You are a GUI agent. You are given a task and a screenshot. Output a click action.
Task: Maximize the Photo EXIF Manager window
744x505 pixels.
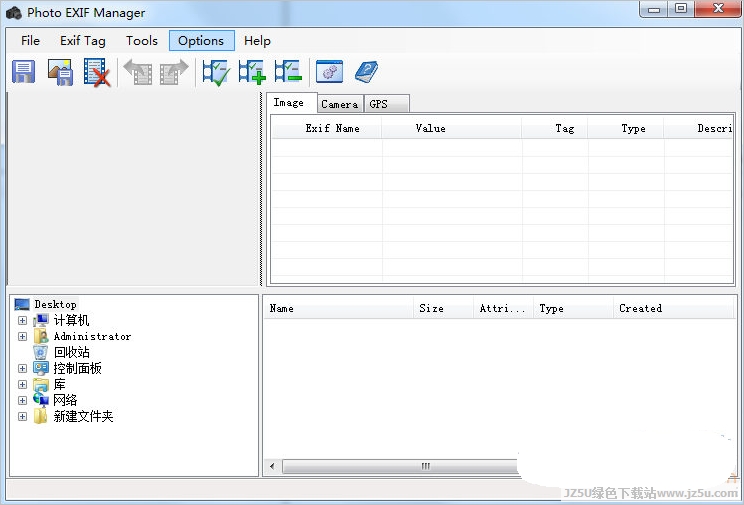[x=681, y=9]
